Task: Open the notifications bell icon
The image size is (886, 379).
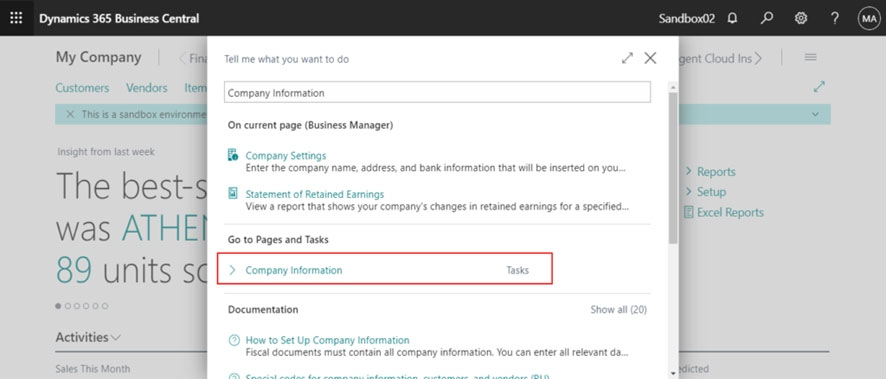Action: coord(732,18)
